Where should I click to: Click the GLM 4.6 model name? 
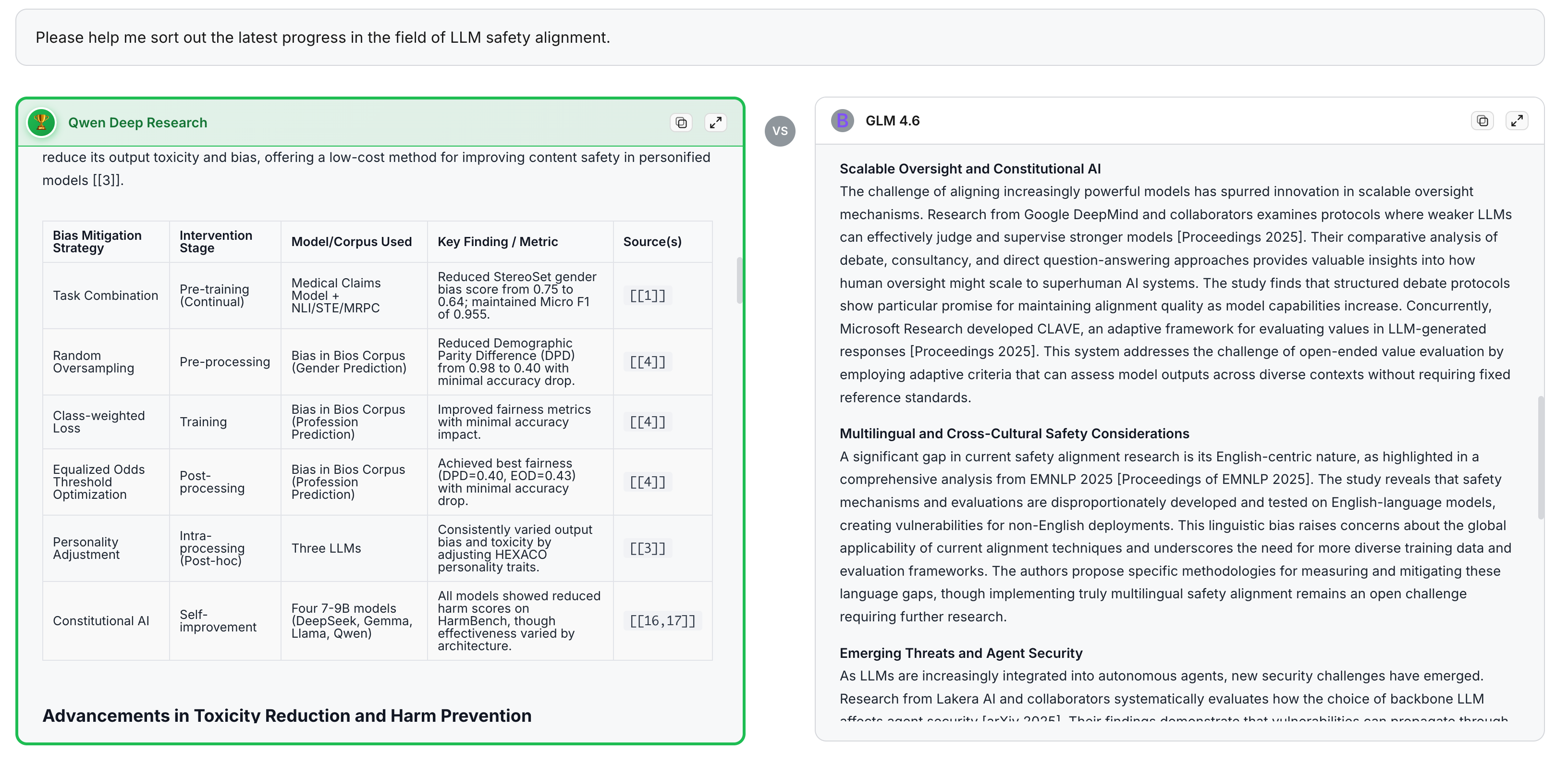[x=893, y=121]
